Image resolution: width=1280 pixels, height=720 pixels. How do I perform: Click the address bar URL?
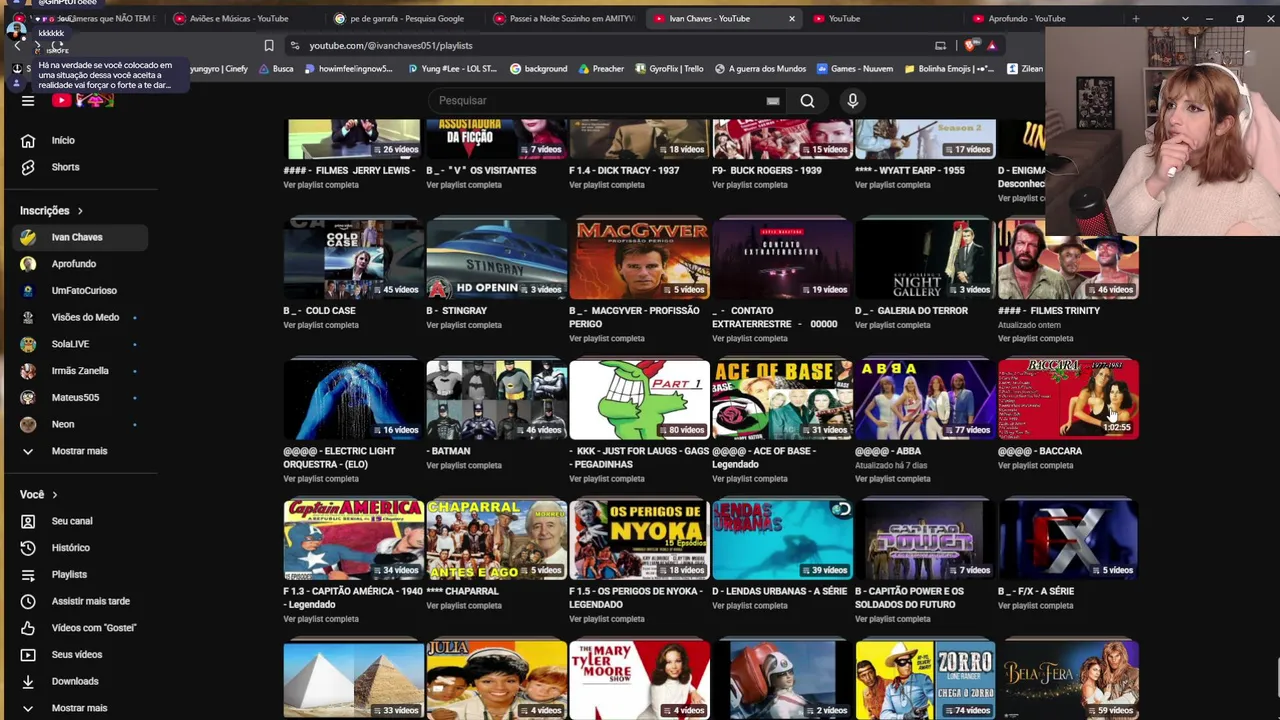[391, 45]
